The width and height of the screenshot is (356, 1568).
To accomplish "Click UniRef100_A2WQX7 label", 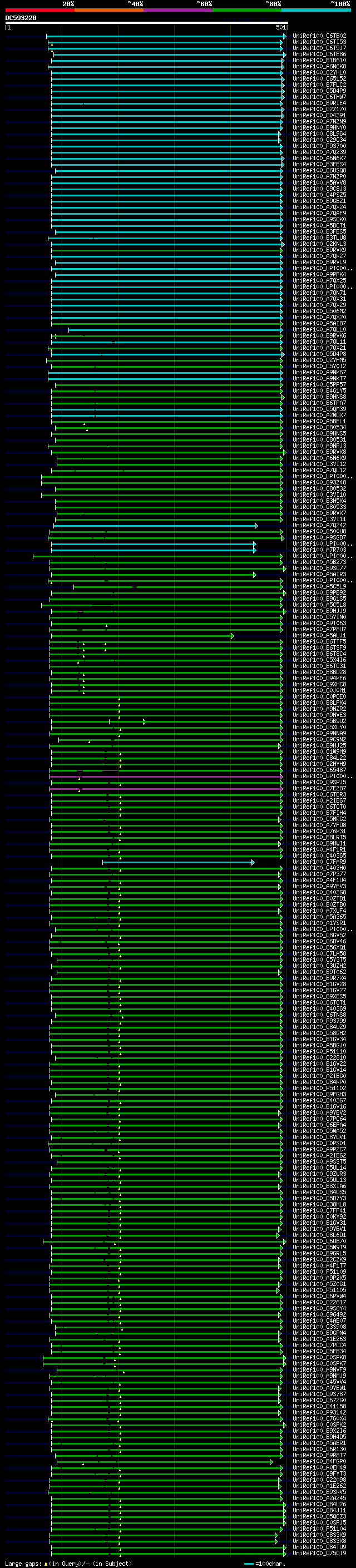I will (319, 415).
